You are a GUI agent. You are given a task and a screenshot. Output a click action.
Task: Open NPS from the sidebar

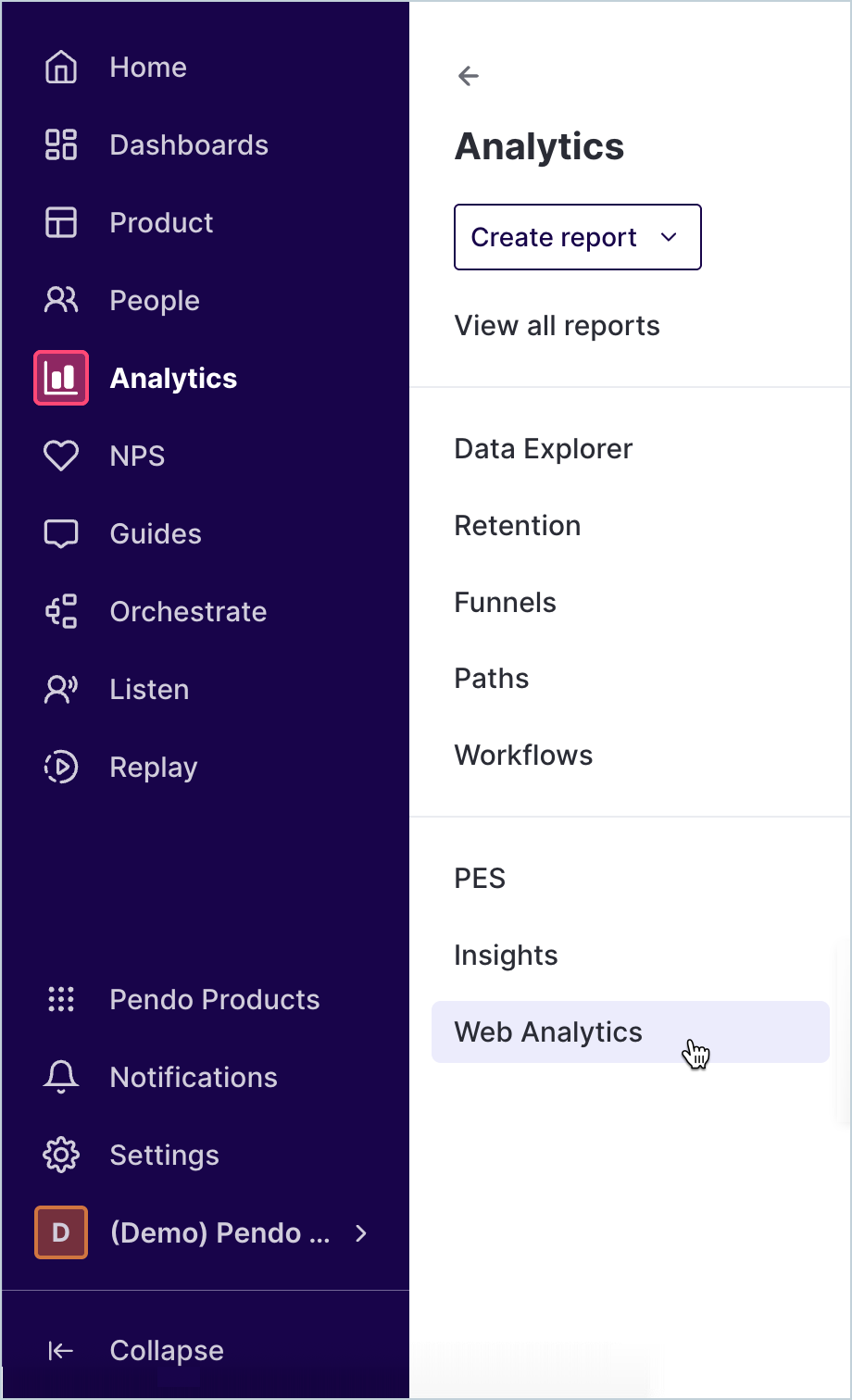point(137,456)
